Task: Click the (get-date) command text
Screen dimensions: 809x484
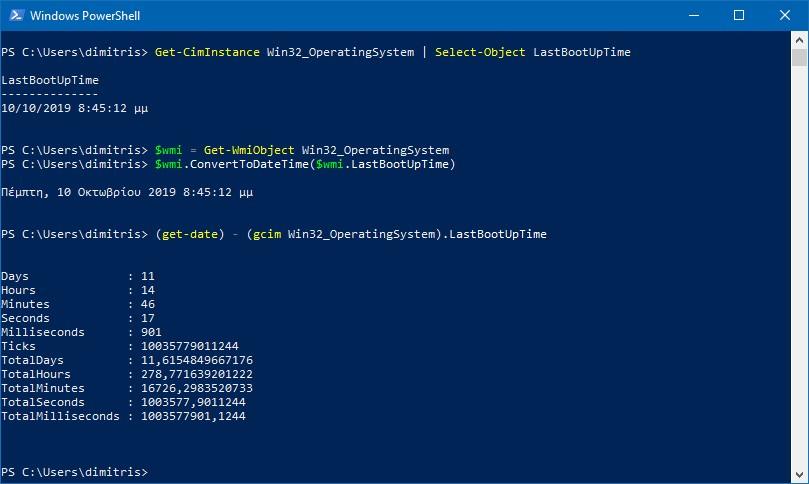Action: coord(190,234)
